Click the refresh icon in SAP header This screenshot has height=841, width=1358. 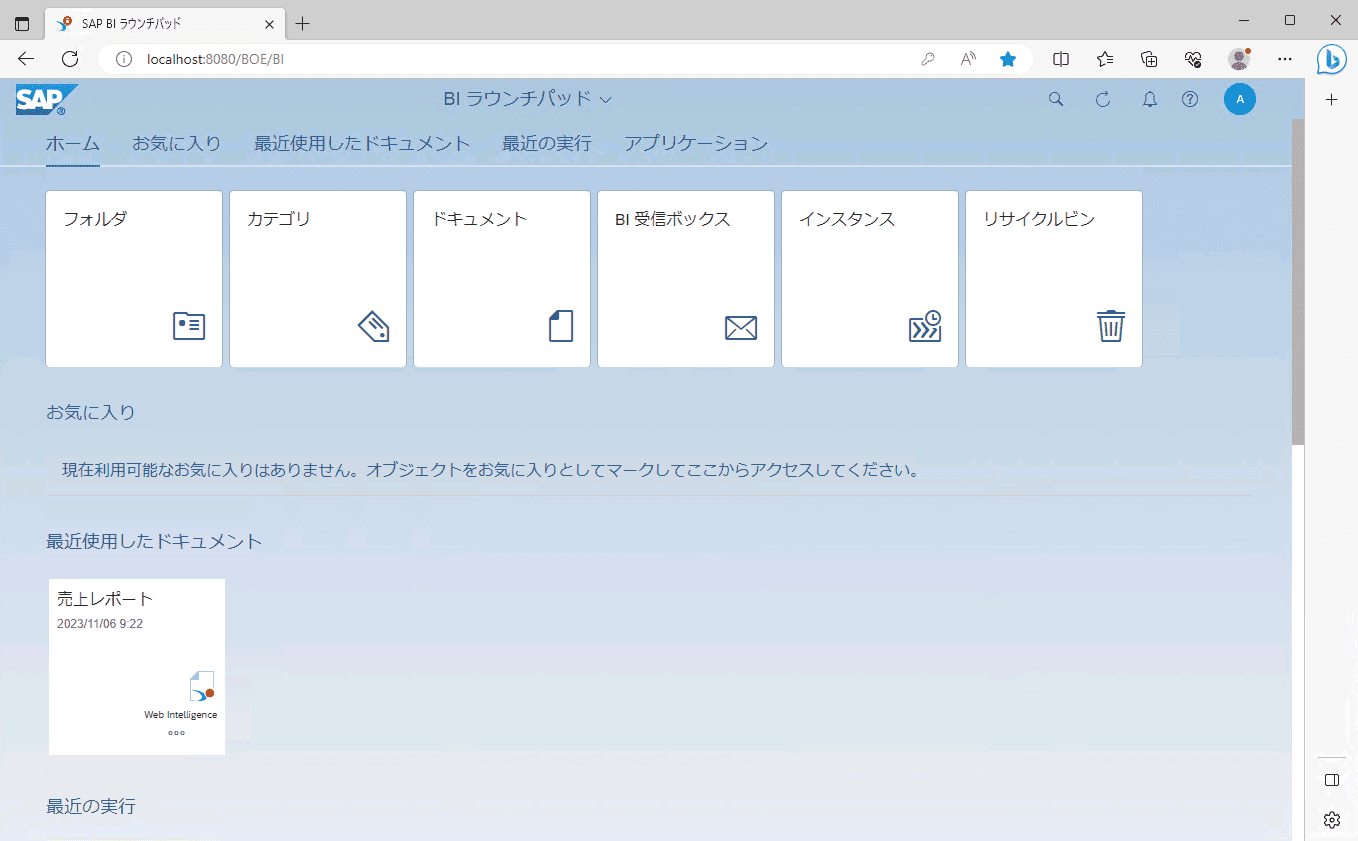coord(1103,99)
